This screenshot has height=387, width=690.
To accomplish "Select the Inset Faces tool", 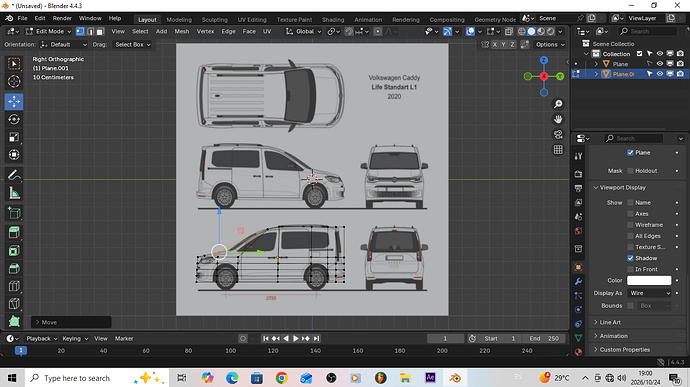I will [14, 251].
